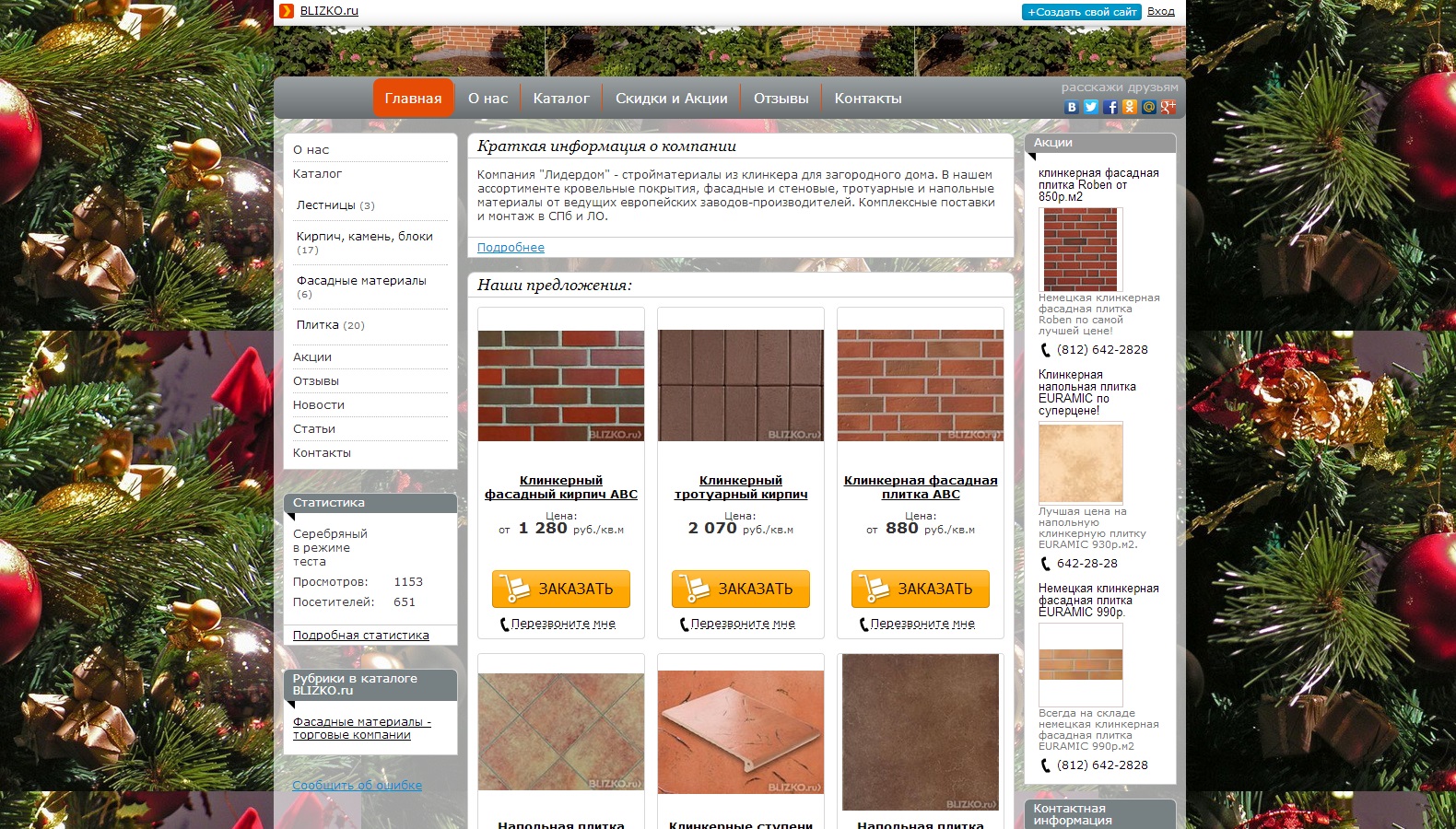Click Посетителей value 651
Viewport: 1456px width, 829px height.
(x=405, y=601)
